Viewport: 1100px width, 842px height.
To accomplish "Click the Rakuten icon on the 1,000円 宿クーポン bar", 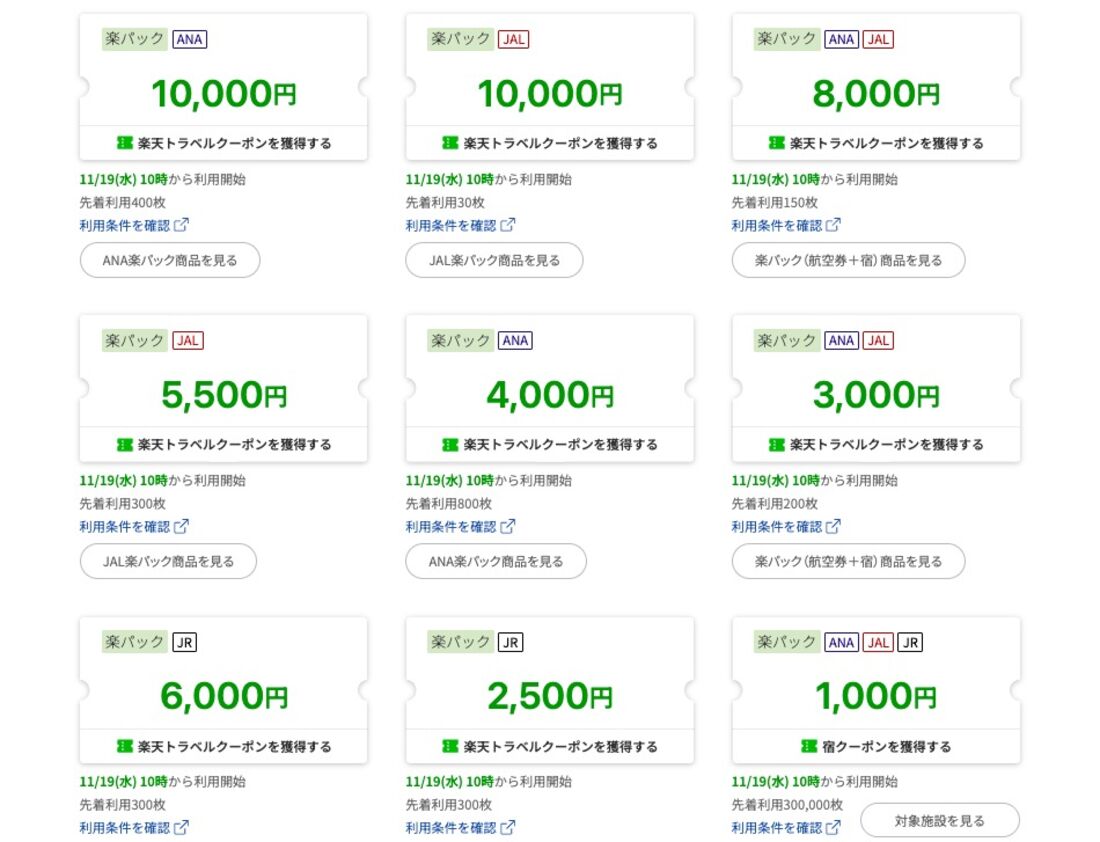I will click(806, 745).
